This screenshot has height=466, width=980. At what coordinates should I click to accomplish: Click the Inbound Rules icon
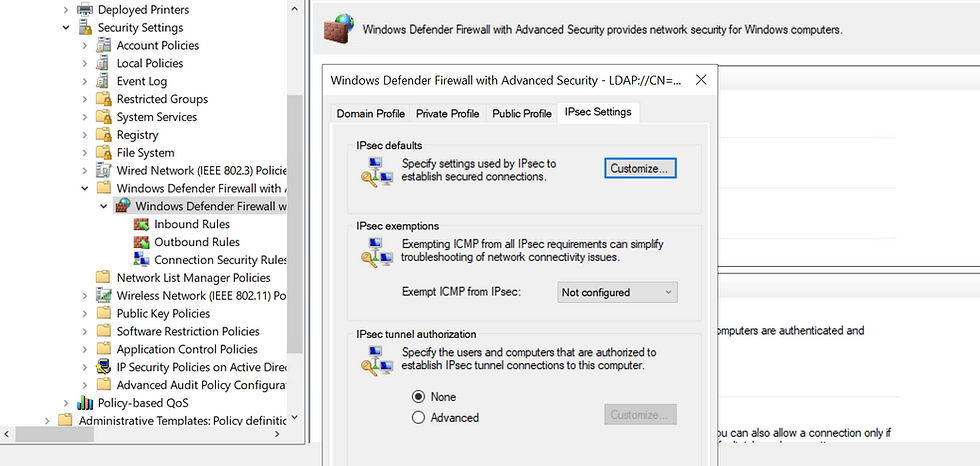[x=141, y=224]
